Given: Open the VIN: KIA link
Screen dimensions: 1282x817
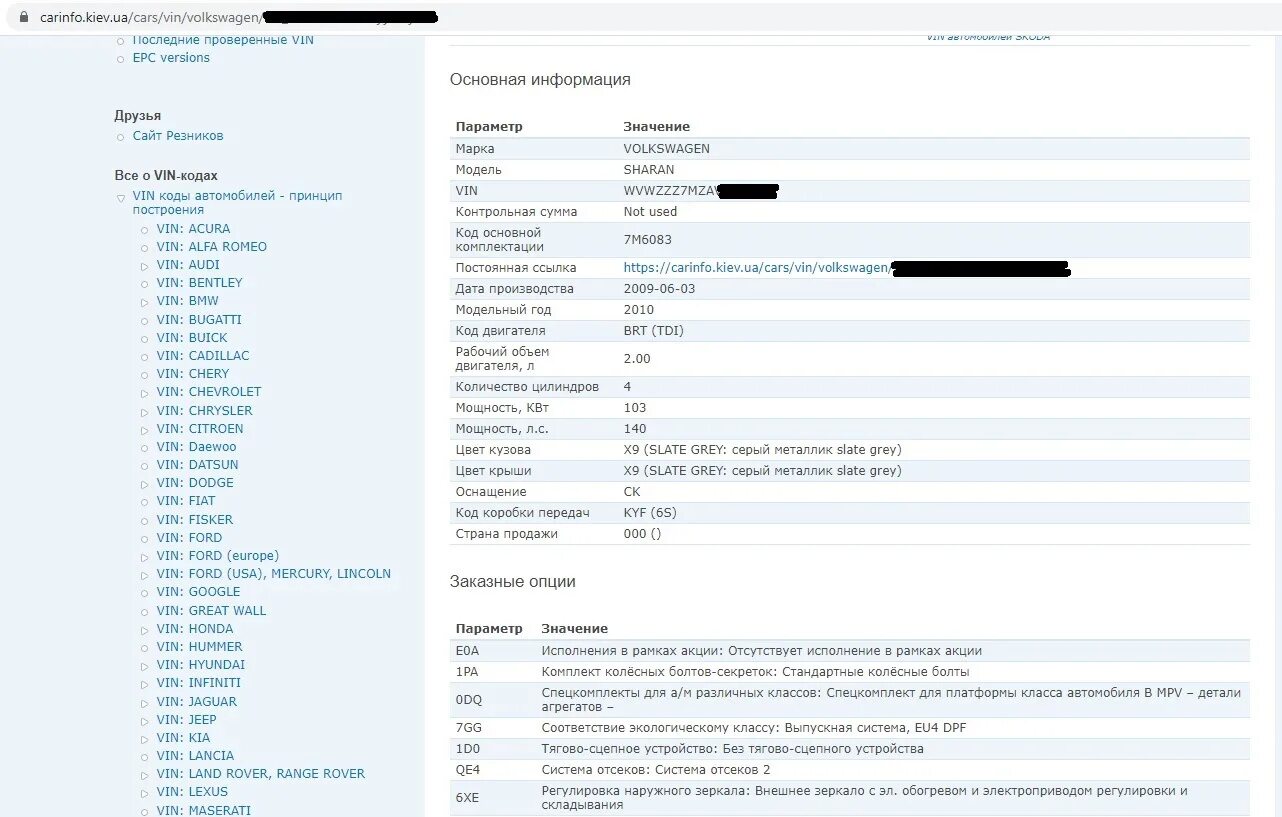Looking at the screenshot, I should [x=183, y=738].
